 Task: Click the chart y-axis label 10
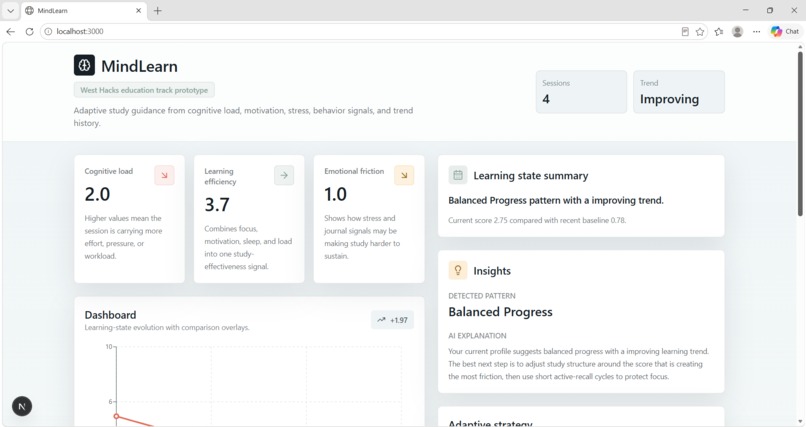pyautogui.click(x=109, y=347)
